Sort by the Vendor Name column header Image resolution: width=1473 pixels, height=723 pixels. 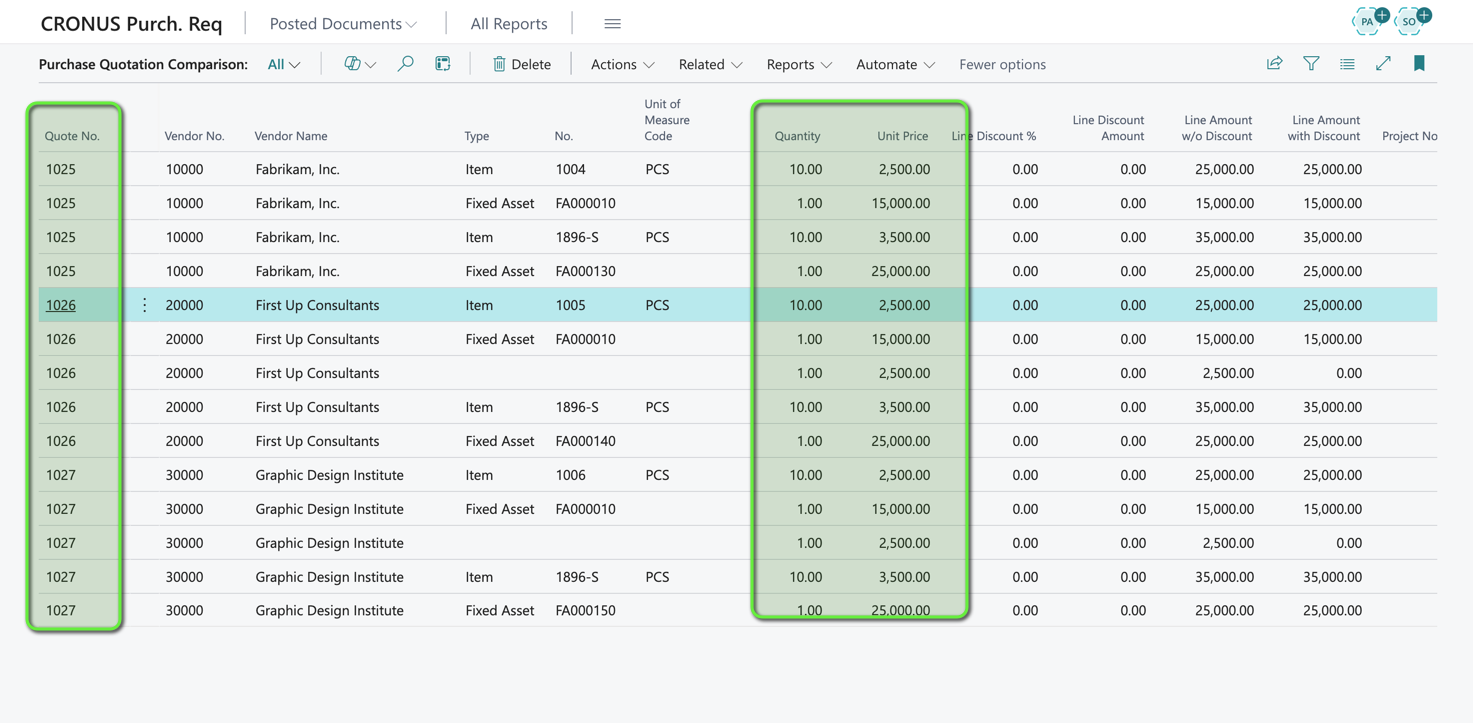(291, 136)
